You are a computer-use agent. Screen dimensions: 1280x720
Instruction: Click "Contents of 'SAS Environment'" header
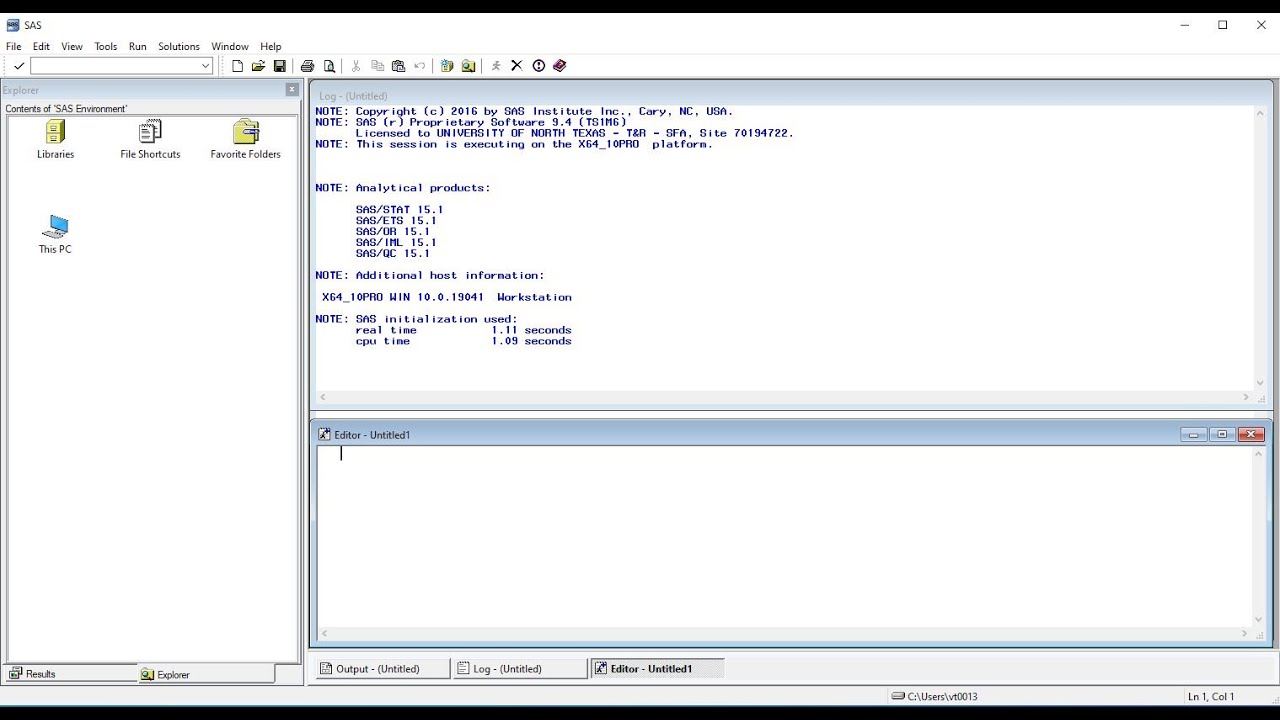(66, 109)
